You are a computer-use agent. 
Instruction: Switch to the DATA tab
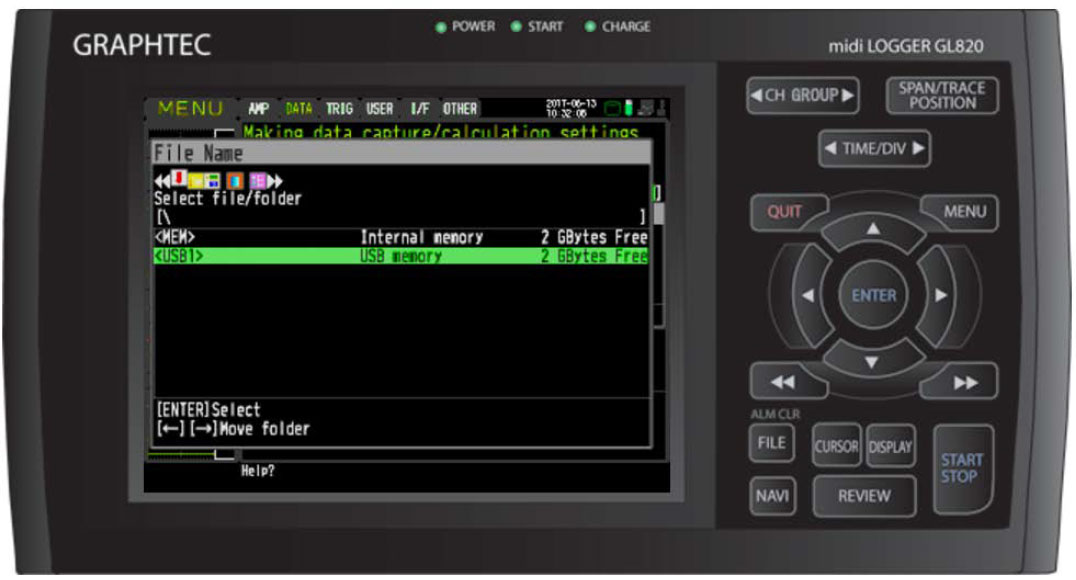click(299, 108)
